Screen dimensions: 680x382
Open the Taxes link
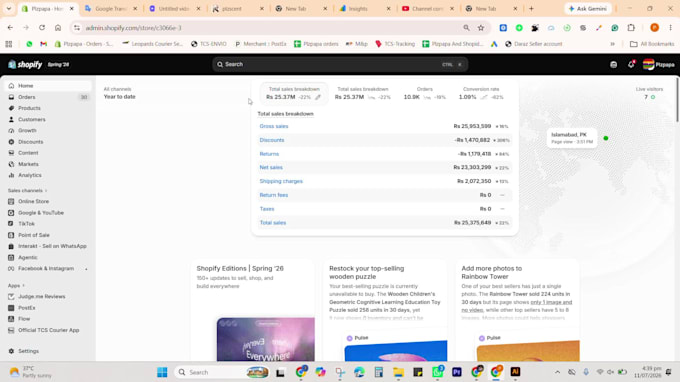pos(267,209)
